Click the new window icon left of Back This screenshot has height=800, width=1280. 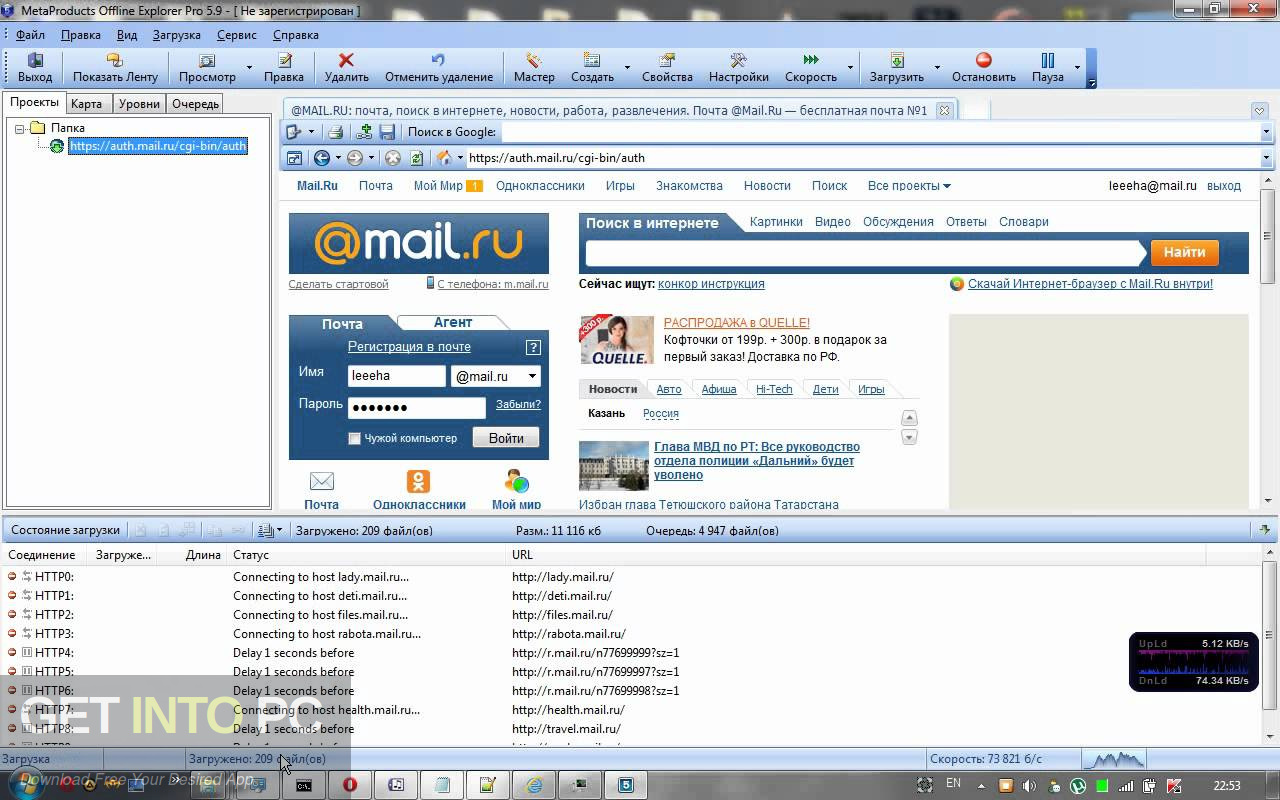pos(294,158)
